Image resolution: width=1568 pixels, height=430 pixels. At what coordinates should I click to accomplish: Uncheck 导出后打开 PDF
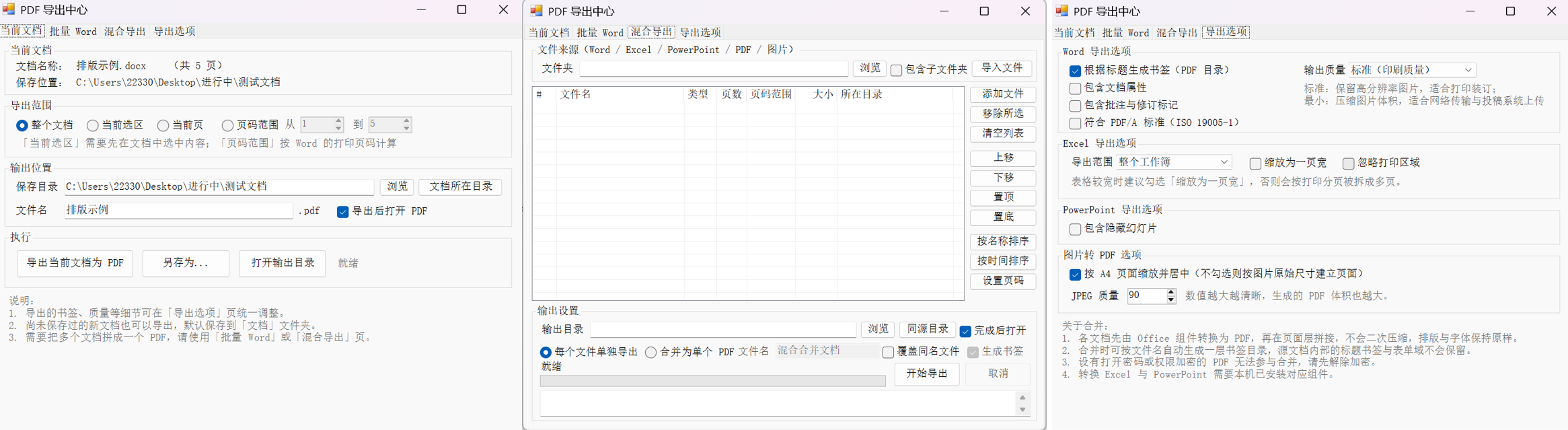click(342, 212)
